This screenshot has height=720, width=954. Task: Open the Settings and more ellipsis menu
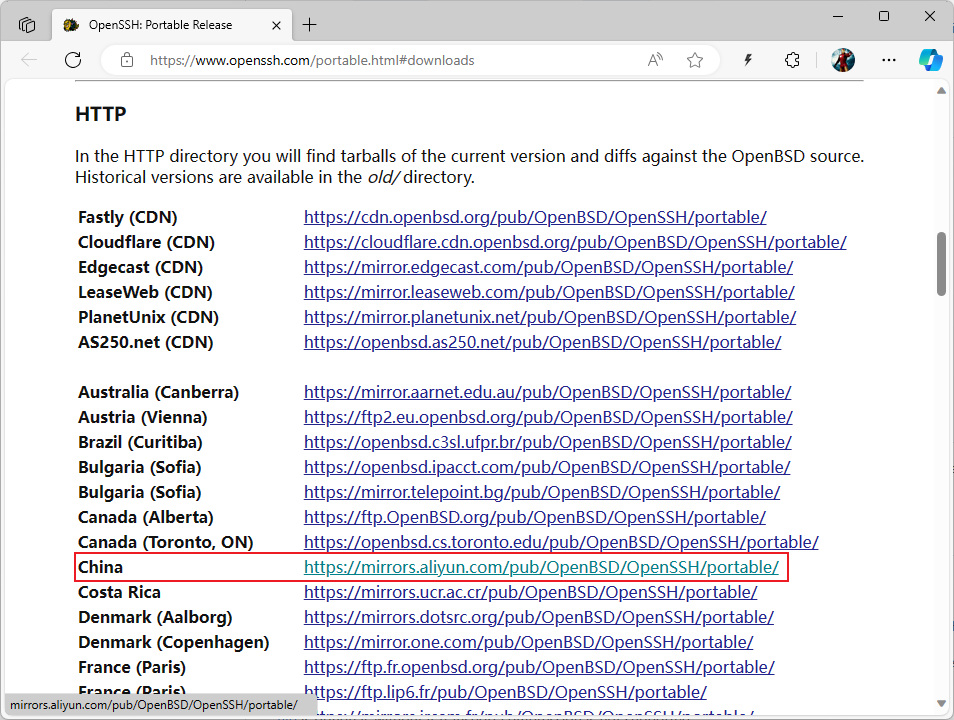click(x=889, y=60)
